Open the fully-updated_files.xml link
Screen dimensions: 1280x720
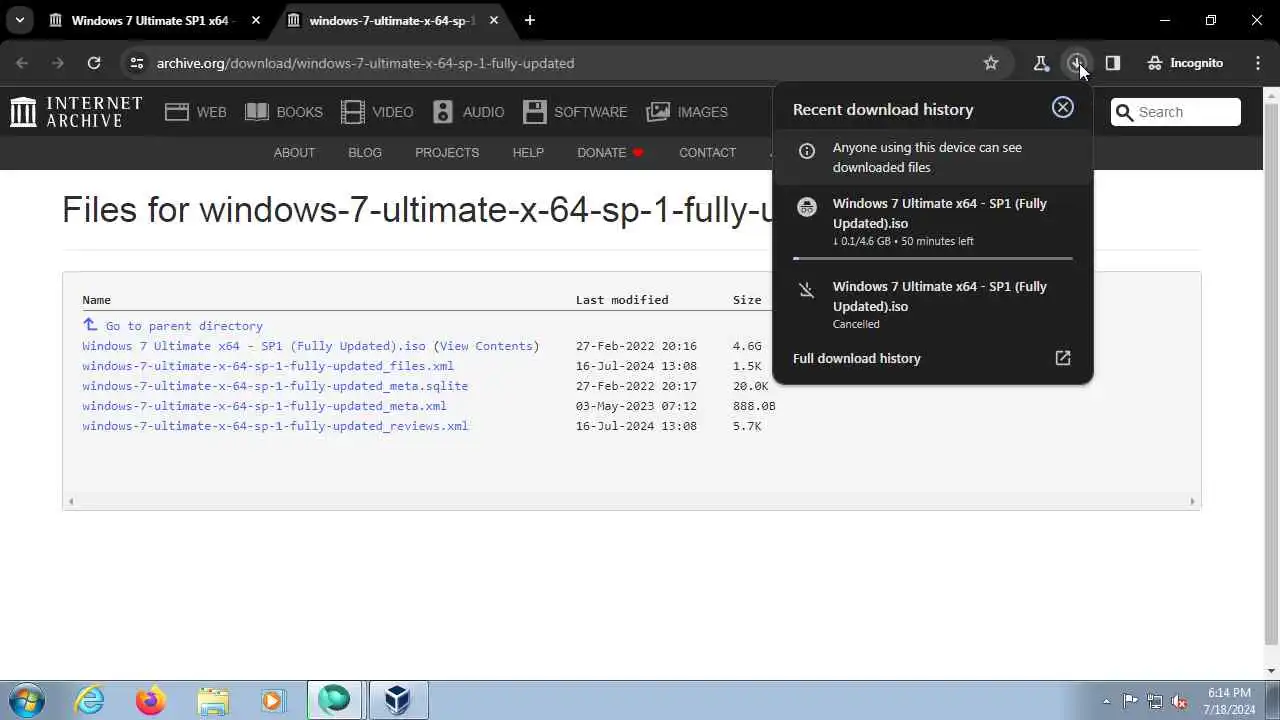click(268, 366)
